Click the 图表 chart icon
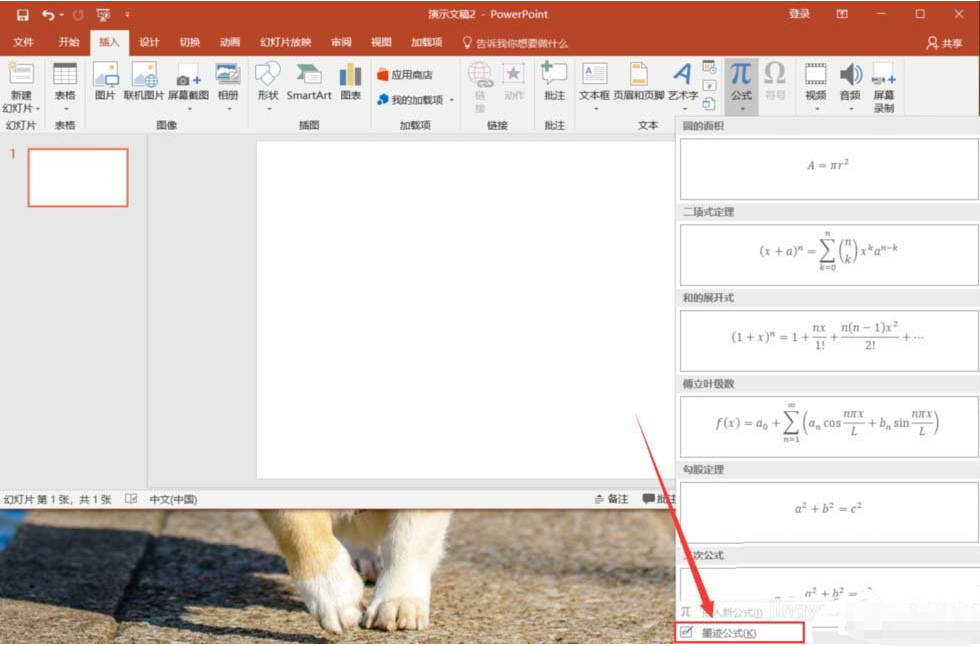This screenshot has height=646, width=980. [x=350, y=81]
